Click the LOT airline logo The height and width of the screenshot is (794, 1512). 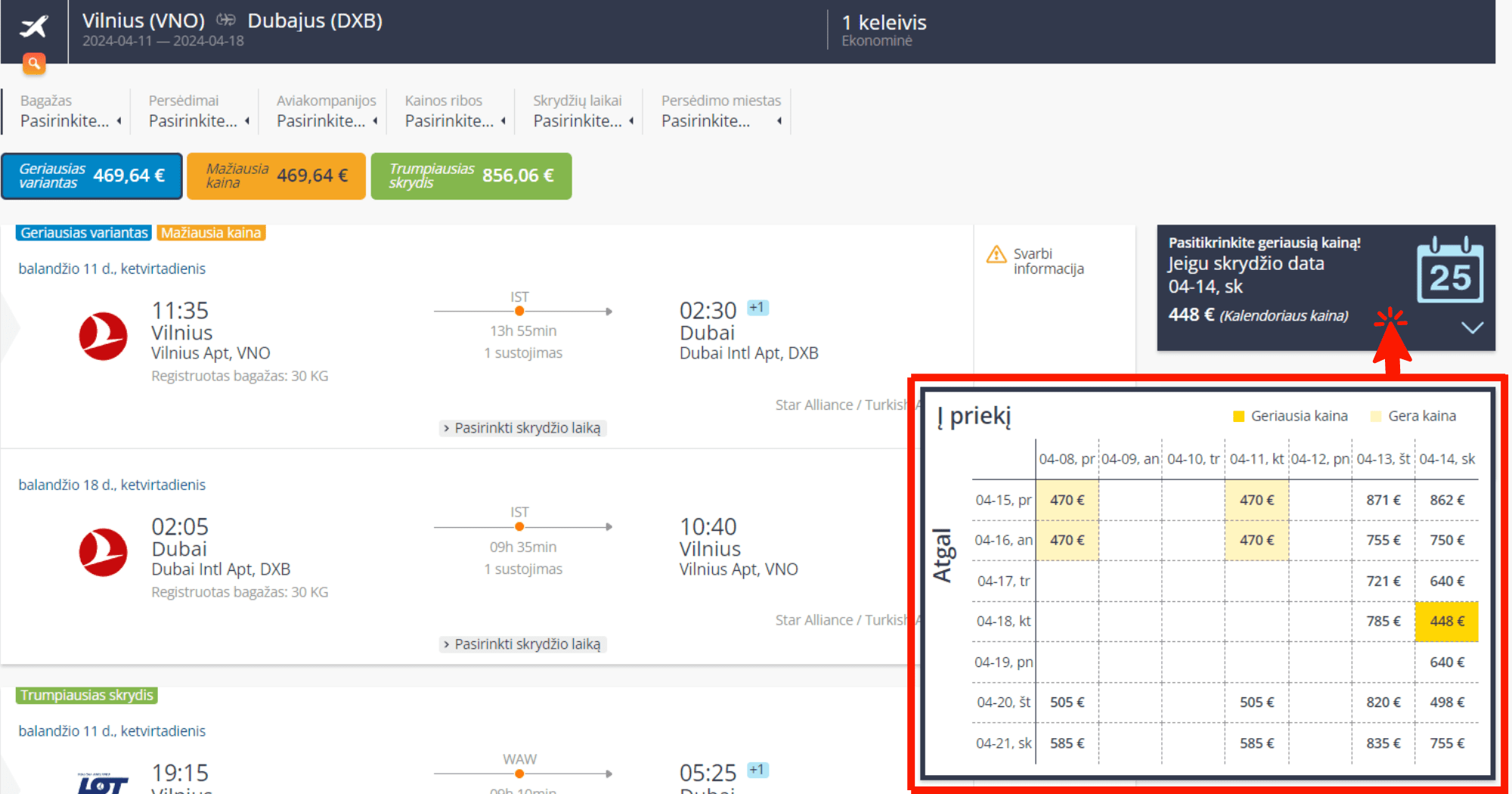(103, 783)
